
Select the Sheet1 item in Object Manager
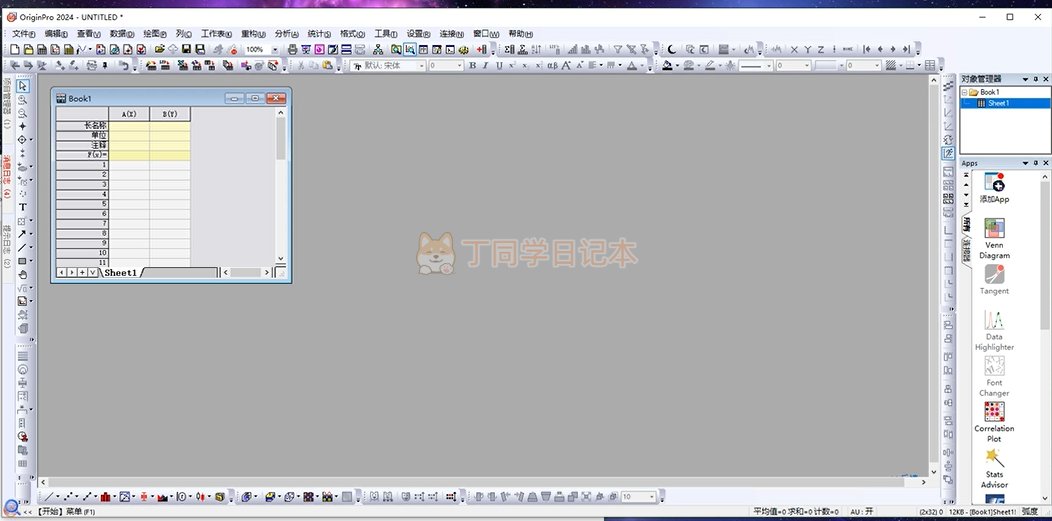[x=998, y=103]
